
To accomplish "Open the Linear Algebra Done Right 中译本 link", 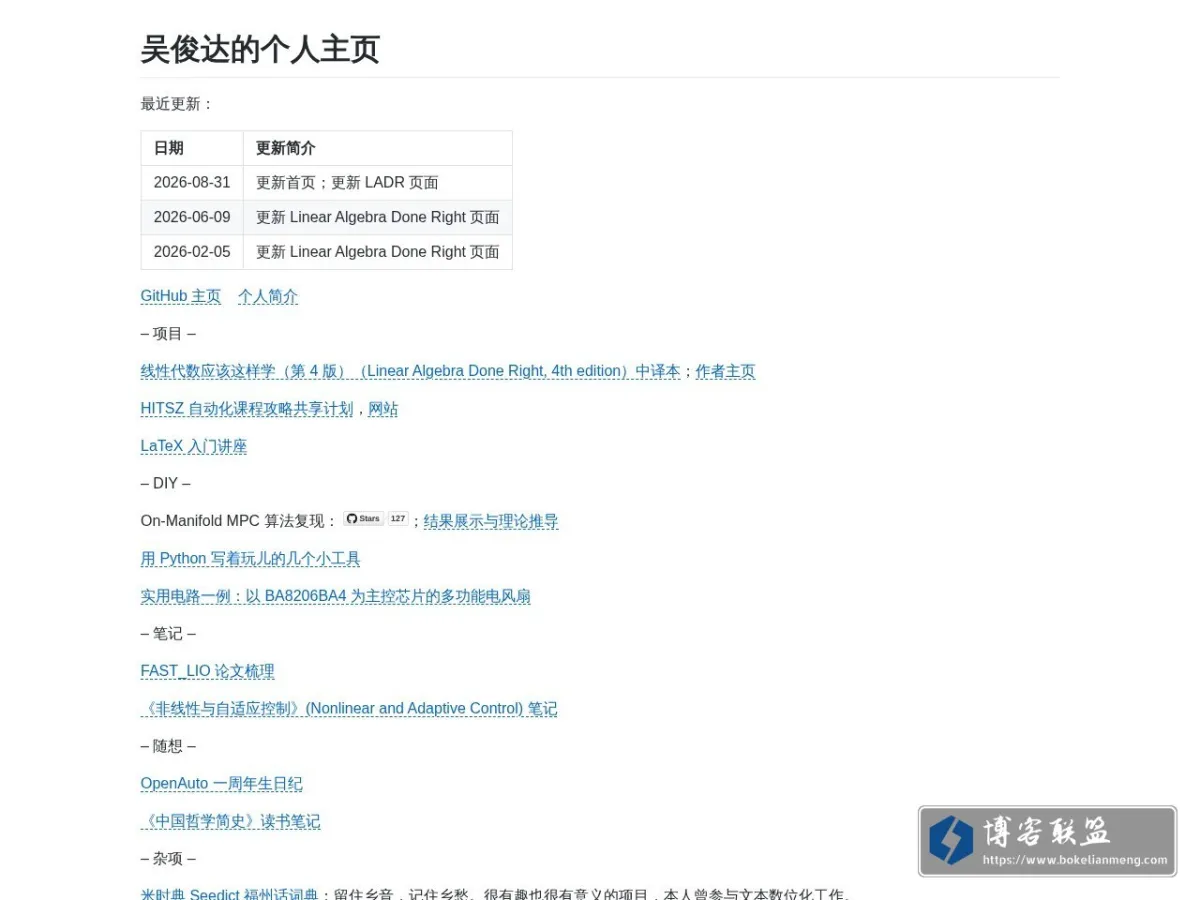I will [x=410, y=371].
